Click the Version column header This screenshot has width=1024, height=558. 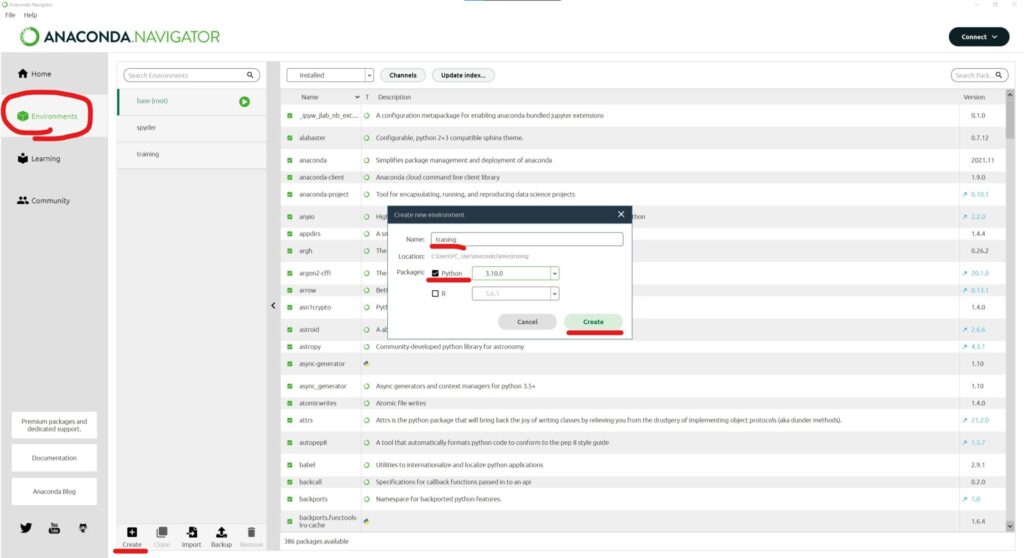click(x=974, y=97)
